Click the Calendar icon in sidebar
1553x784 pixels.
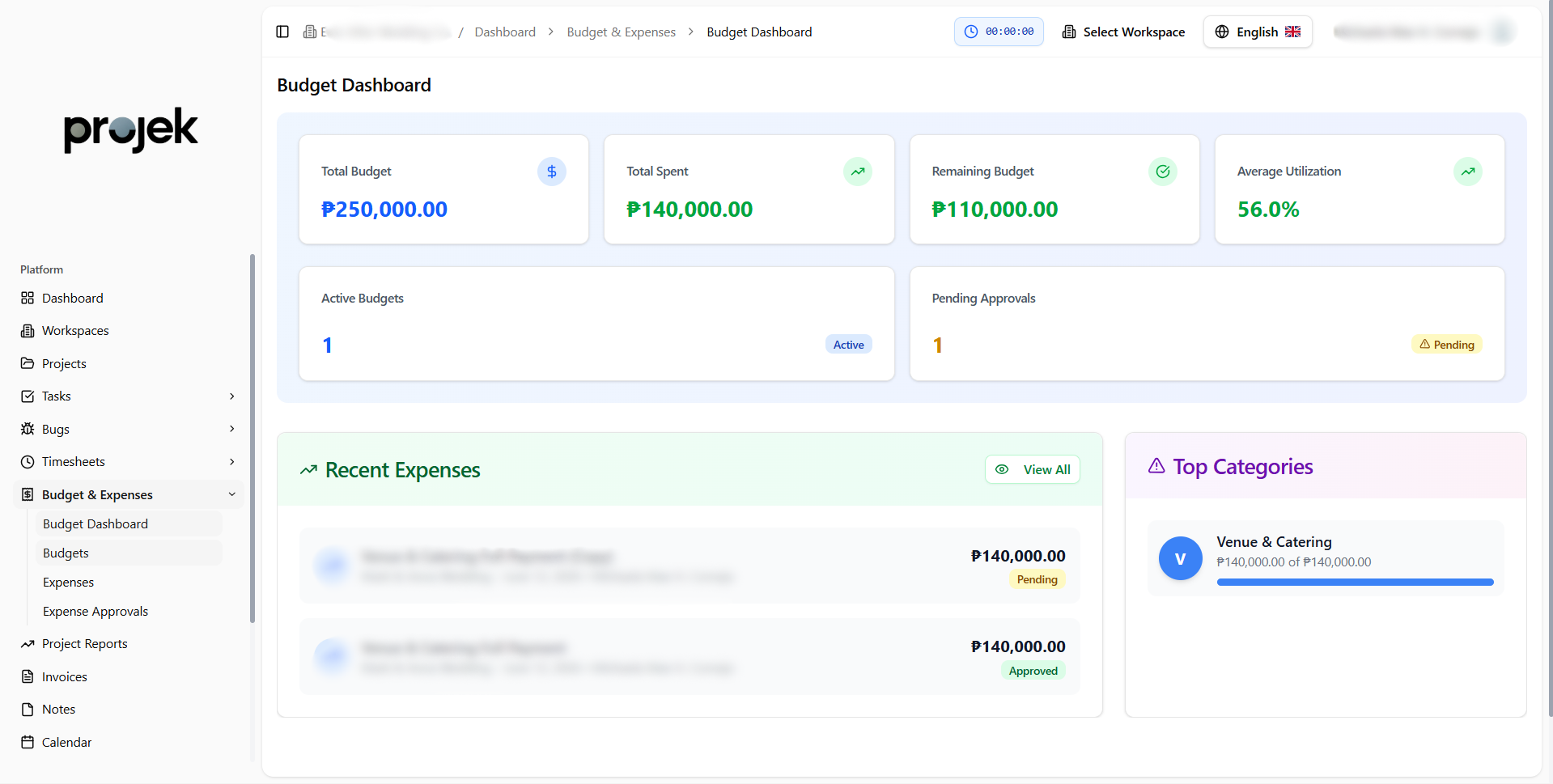28,742
